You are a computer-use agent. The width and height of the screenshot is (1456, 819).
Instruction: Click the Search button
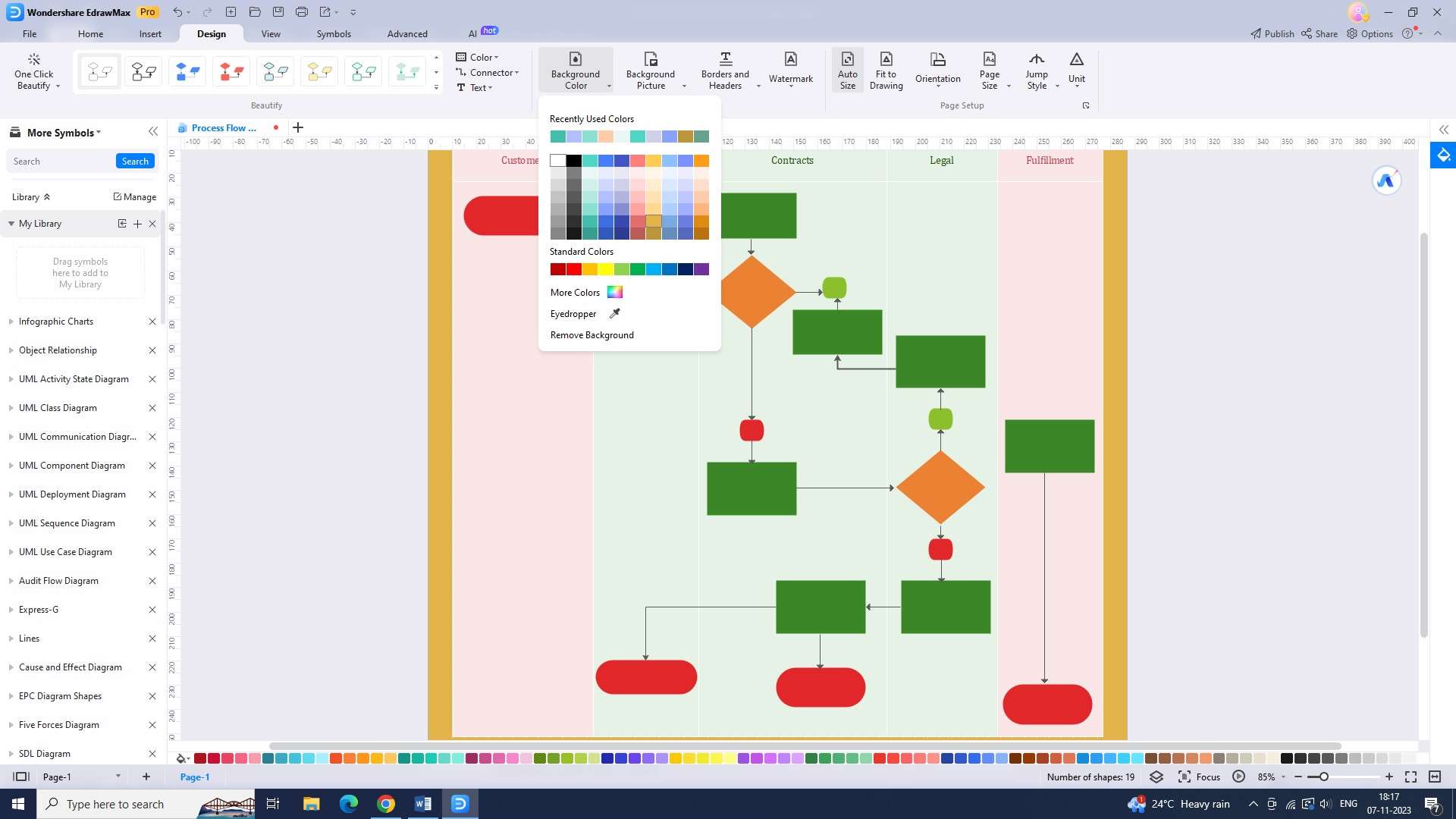coord(135,161)
